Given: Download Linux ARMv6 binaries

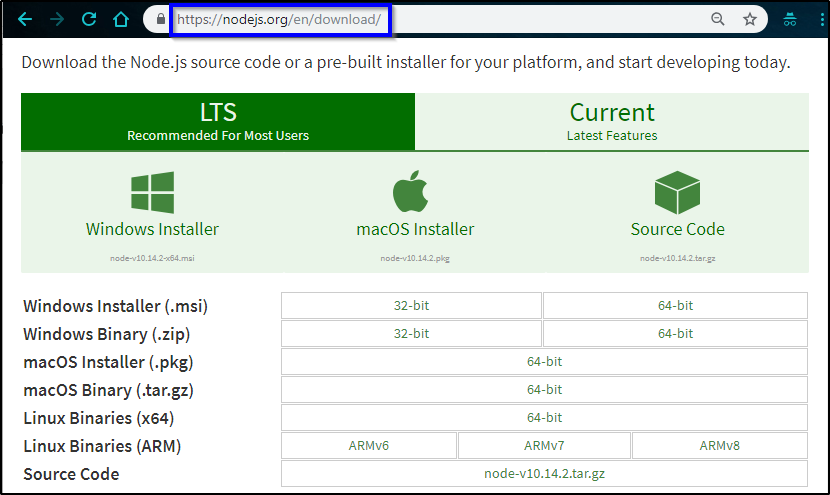Looking at the screenshot, I should coord(368,446).
